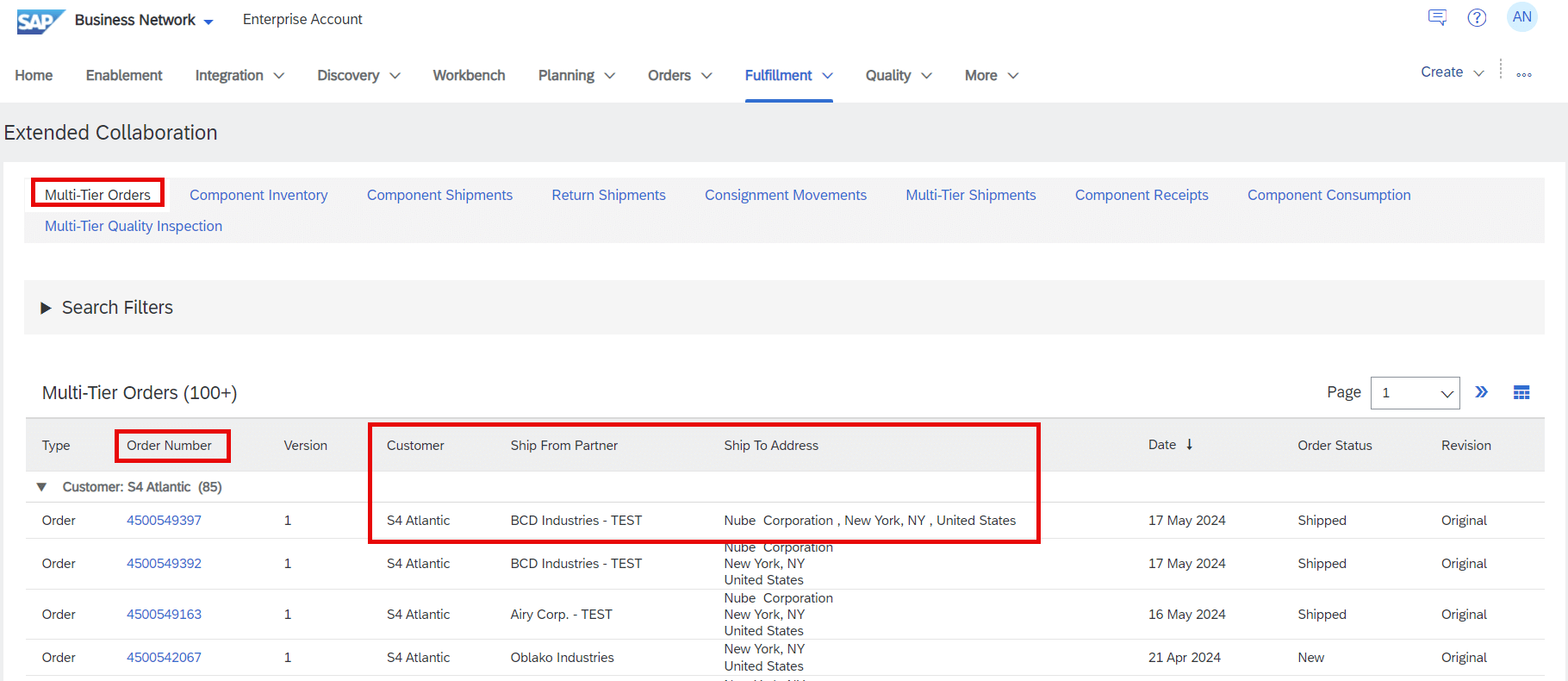
Task: Switch to Component Inventory tab
Action: coord(258,196)
